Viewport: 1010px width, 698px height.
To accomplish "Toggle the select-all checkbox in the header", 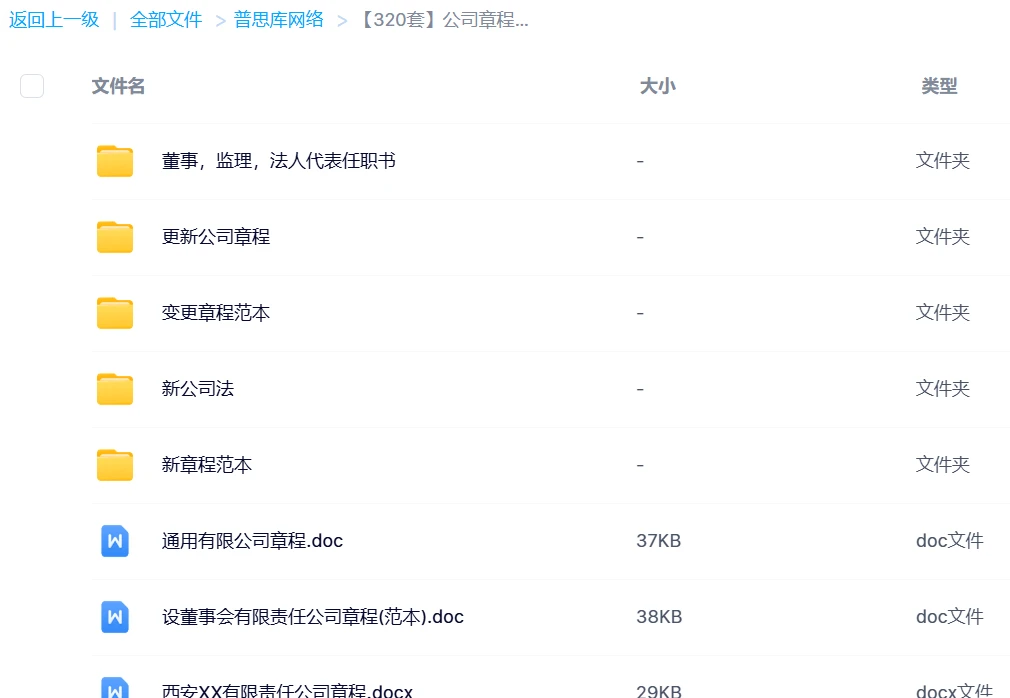I will coord(32,86).
